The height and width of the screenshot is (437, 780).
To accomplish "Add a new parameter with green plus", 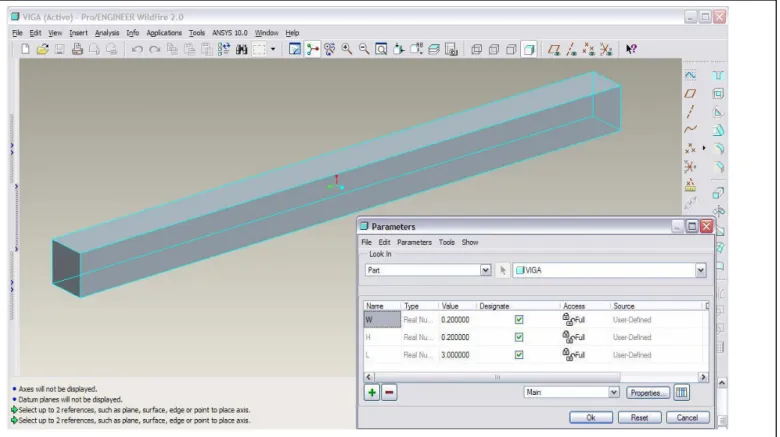I will point(372,393).
